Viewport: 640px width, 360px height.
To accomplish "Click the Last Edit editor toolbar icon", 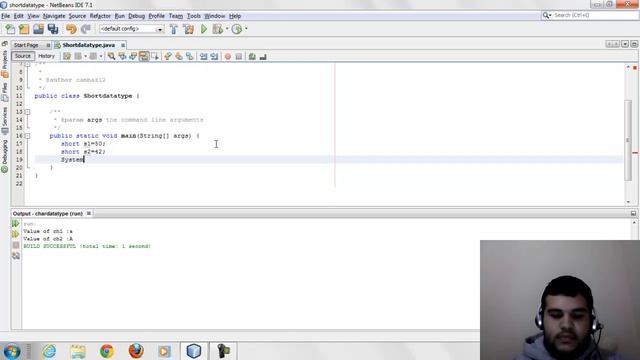I will click(x=67, y=56).
